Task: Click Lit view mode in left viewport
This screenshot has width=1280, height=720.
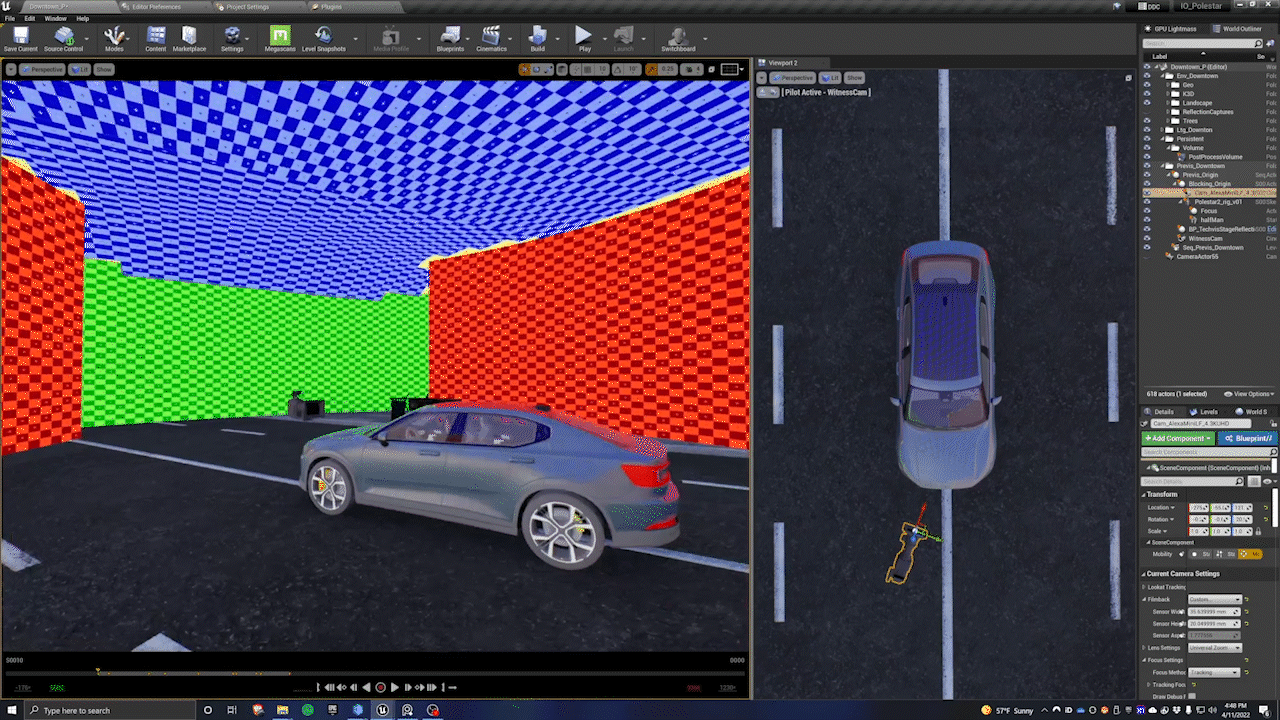Action: (x=80, y=69)
